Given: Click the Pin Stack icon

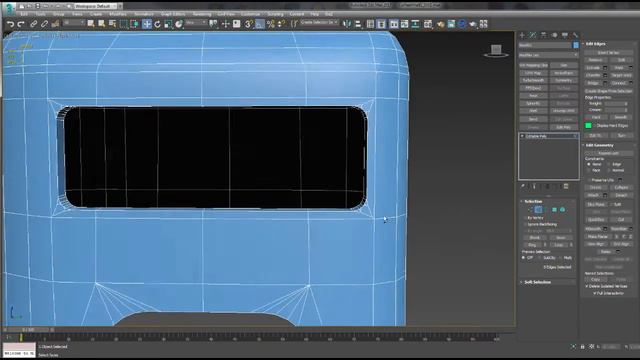Looking at the screenshot, I should pos(523,187).
